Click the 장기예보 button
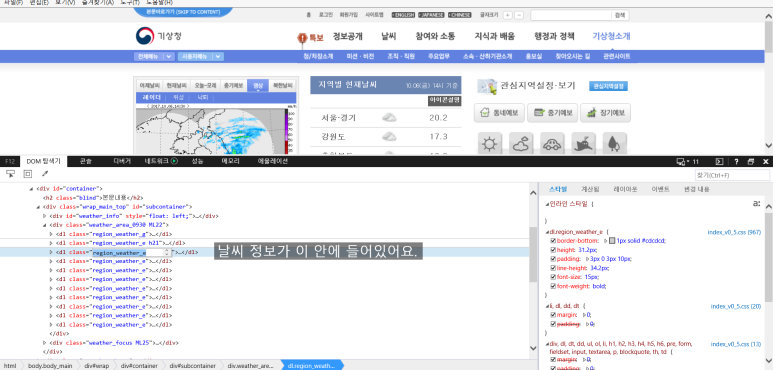Viewport: 773px width, 370px height. (x=605, y=113)
